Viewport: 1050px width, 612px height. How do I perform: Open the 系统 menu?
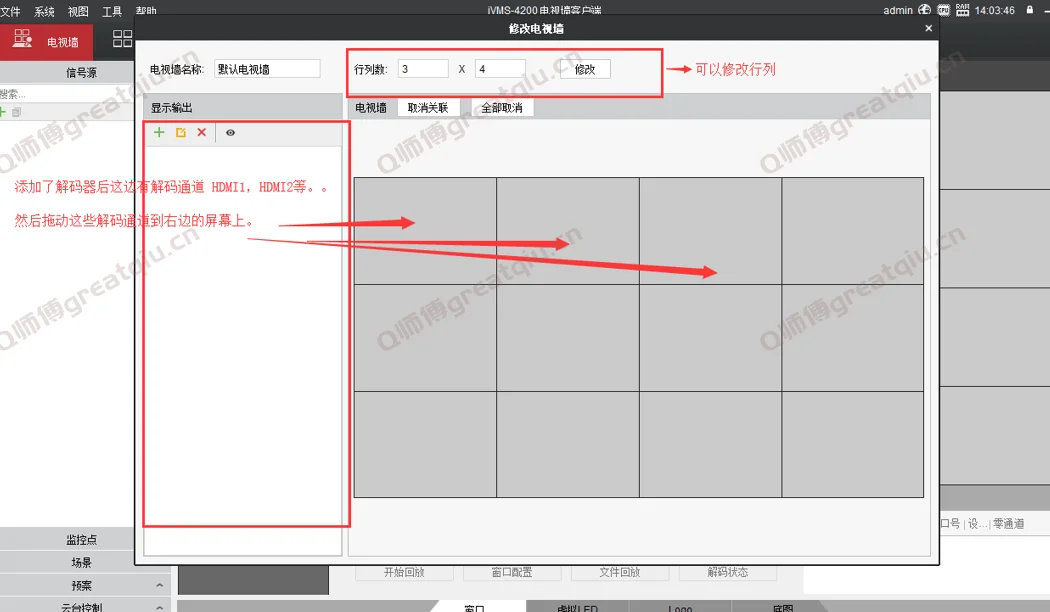click(x=44, y=11)
